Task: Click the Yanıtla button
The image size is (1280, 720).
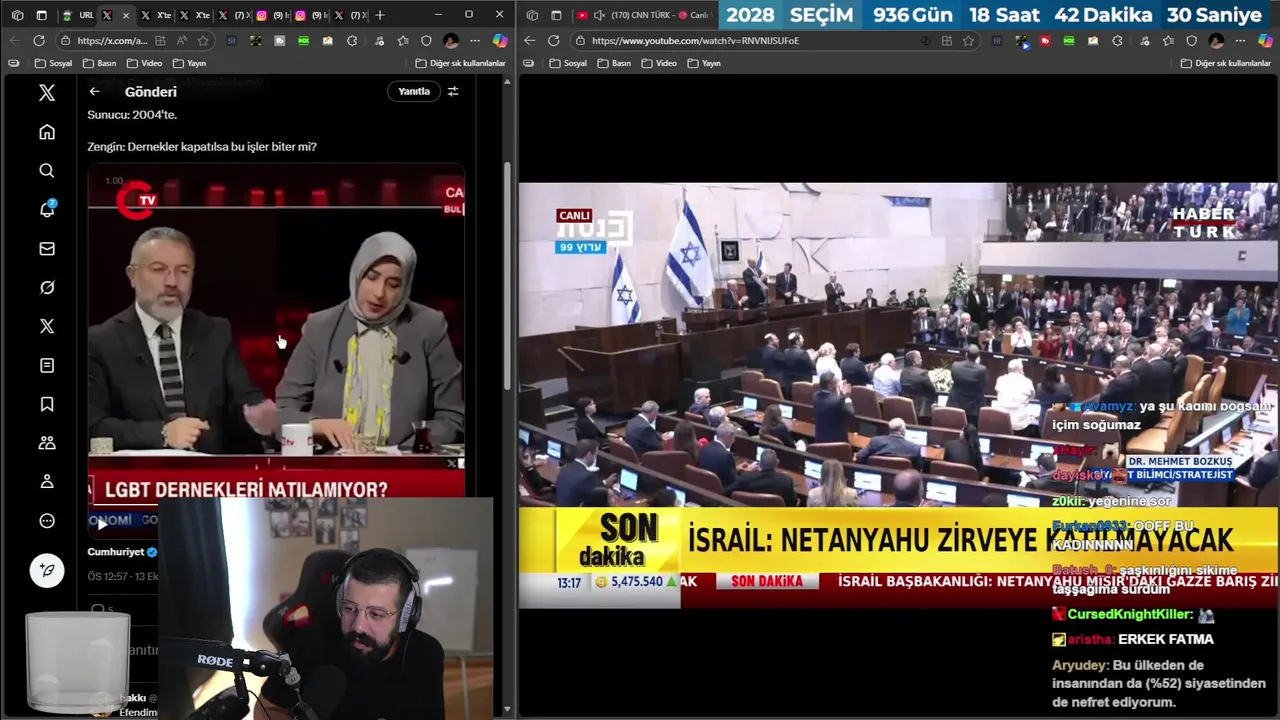Action: pyautogui.click(x=414, y=92)
